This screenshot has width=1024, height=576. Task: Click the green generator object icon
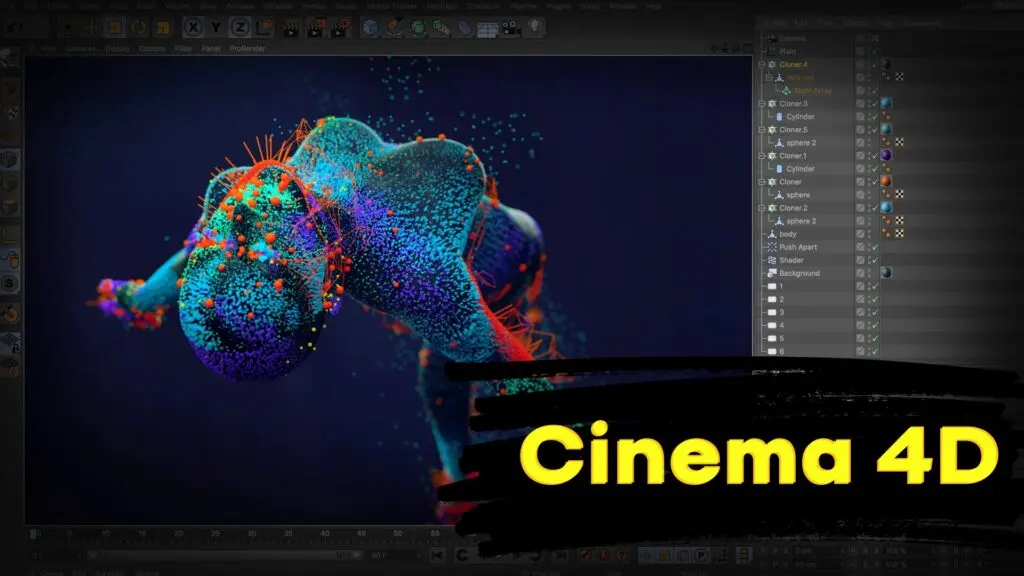click(417, 27)
